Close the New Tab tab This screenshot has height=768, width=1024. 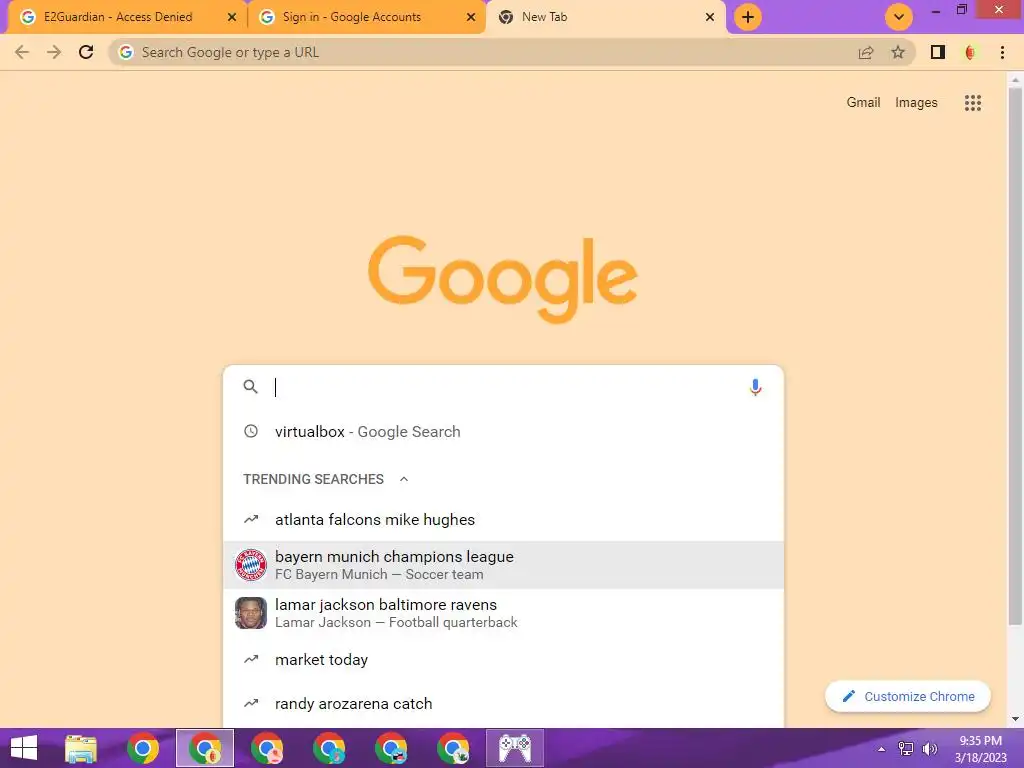coord(710,17)
